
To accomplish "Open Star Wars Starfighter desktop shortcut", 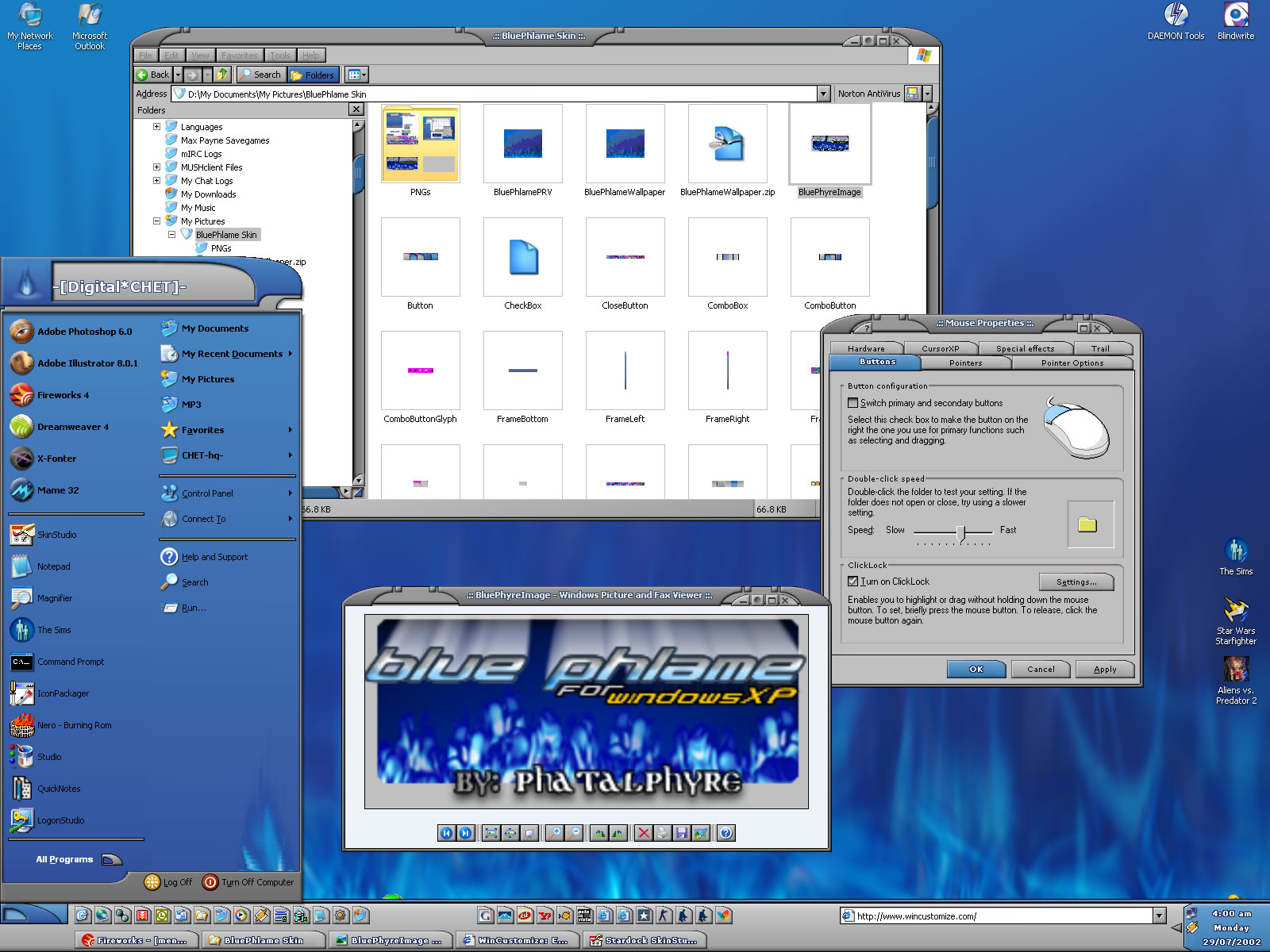I will coord(1236,622).
